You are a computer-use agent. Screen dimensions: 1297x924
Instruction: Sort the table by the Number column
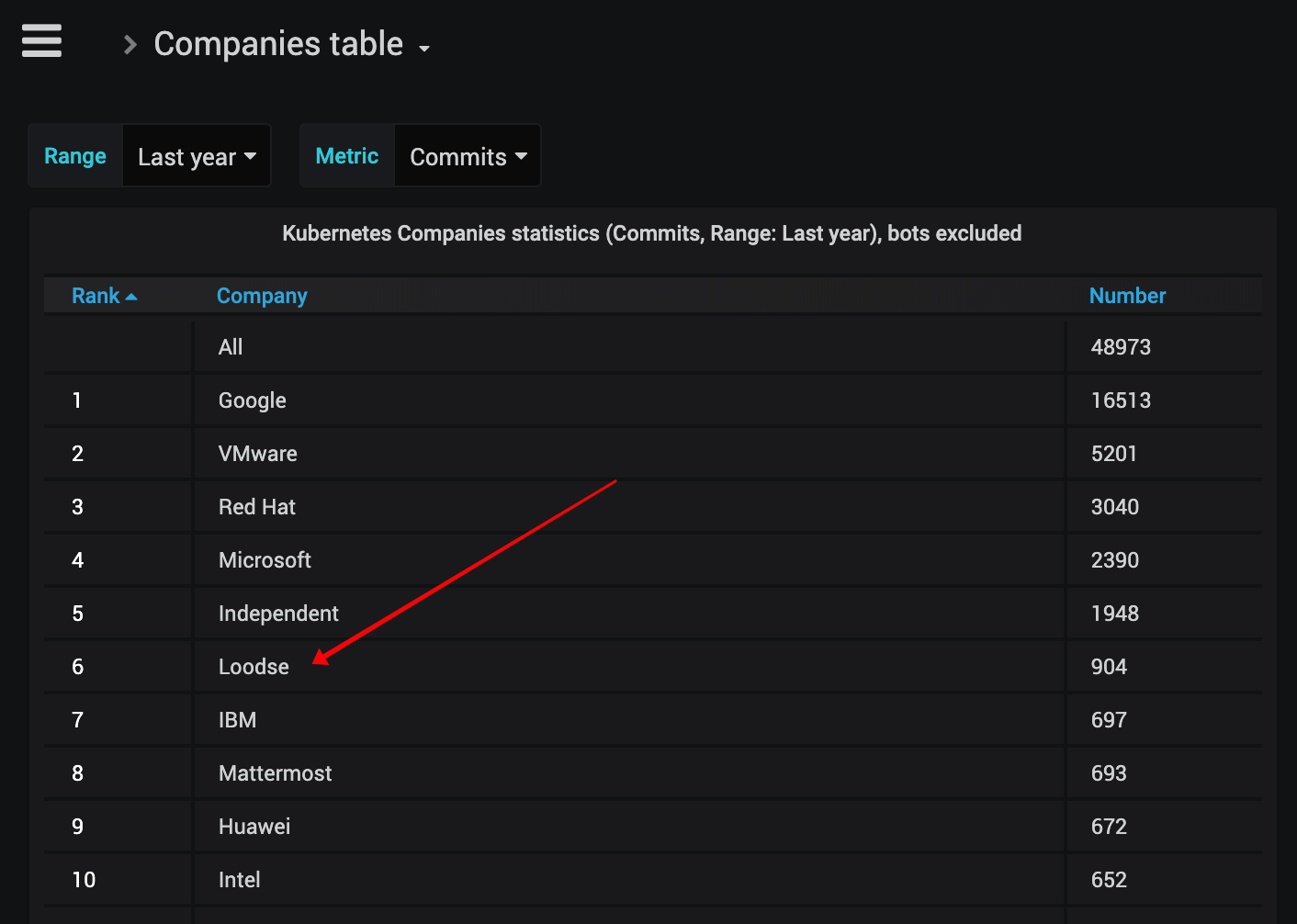(1127, 295)
